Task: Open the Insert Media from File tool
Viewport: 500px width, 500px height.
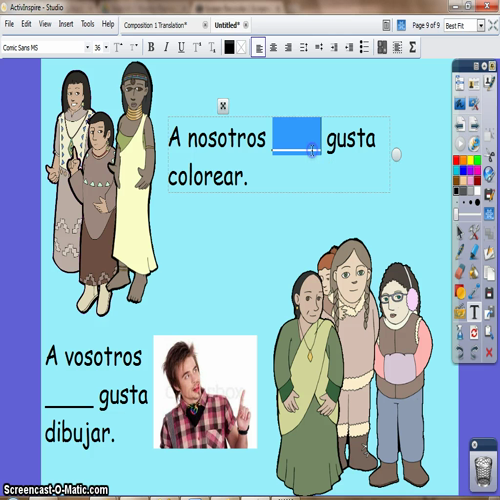Action: 460,312
